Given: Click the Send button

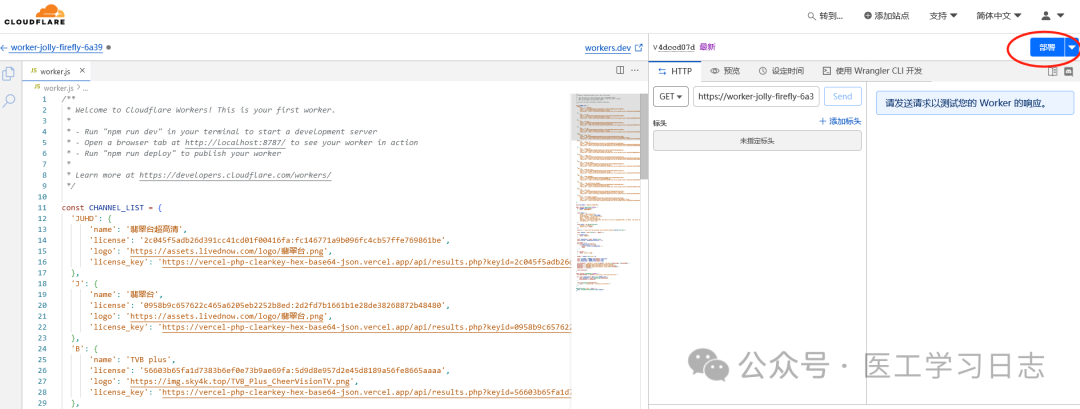Looking at the screenshot, I should click(842, 97).
